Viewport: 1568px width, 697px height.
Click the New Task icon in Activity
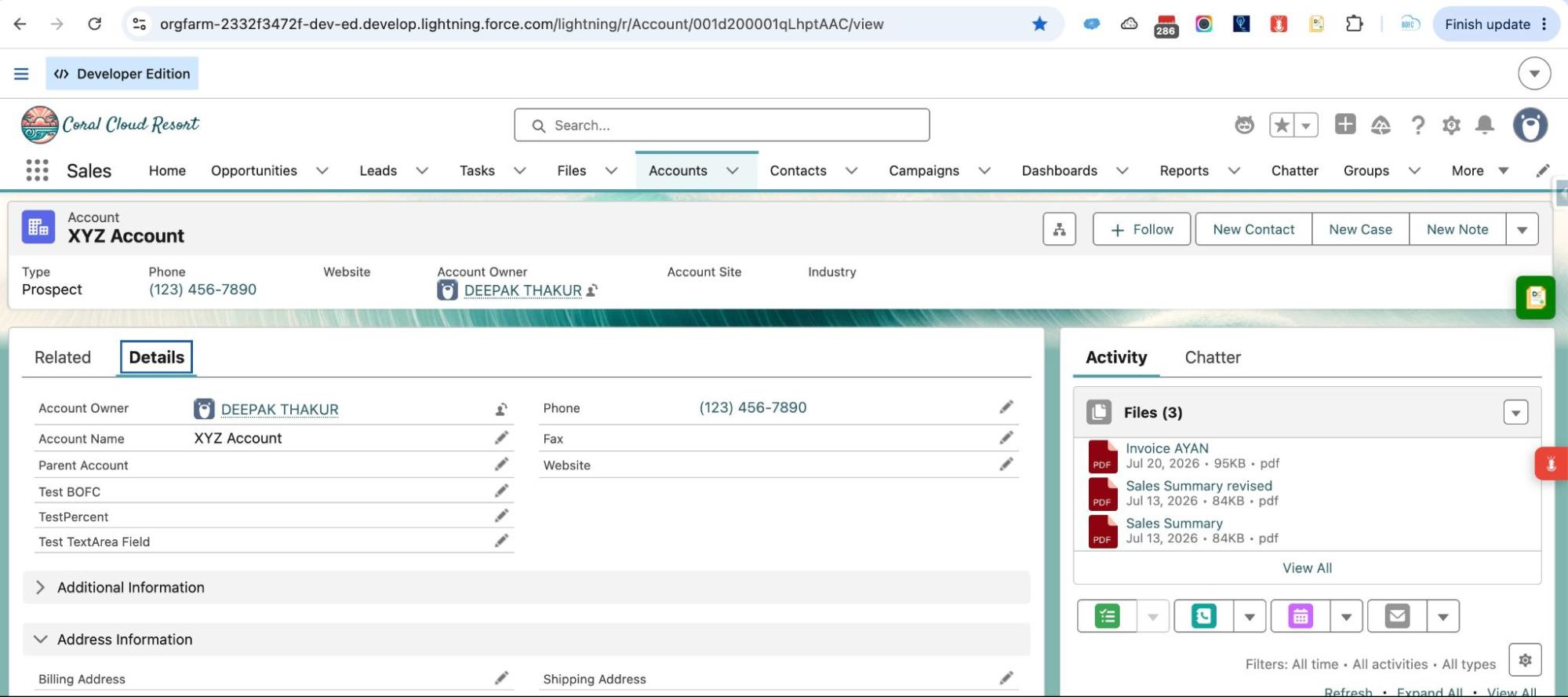[x=1108, y=616]
